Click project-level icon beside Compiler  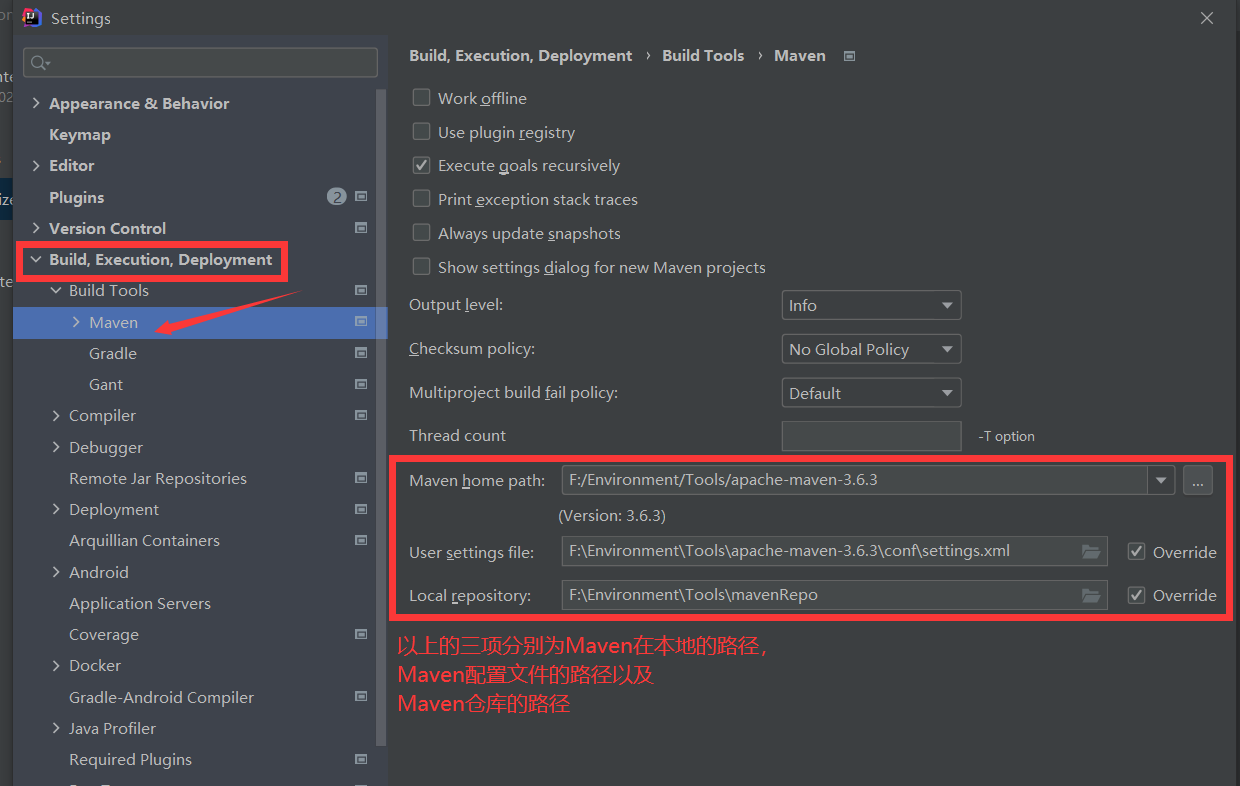361,415
